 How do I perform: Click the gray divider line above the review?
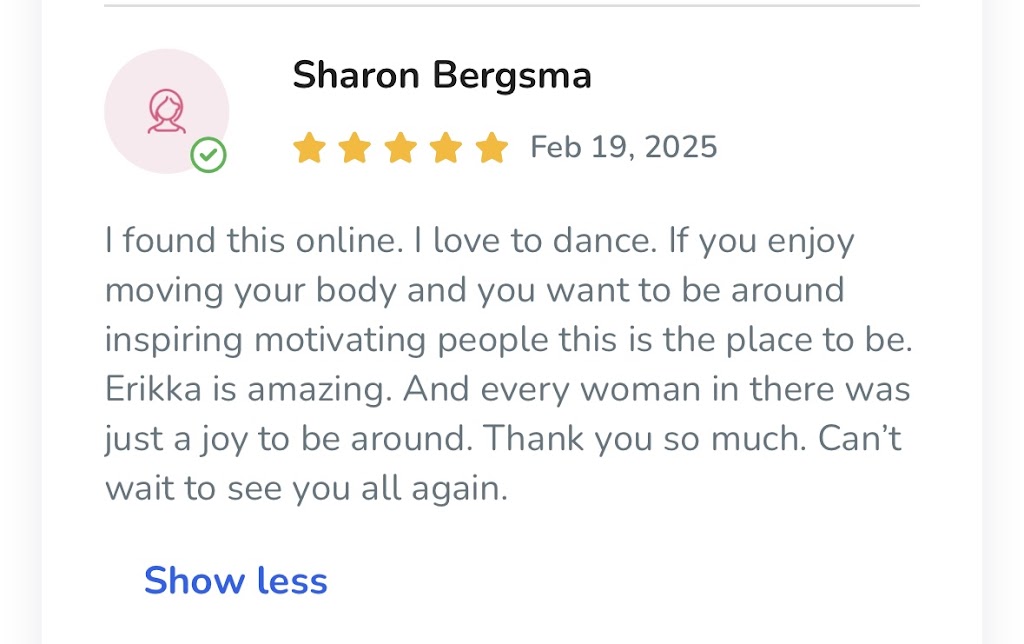tap(511, 6)
